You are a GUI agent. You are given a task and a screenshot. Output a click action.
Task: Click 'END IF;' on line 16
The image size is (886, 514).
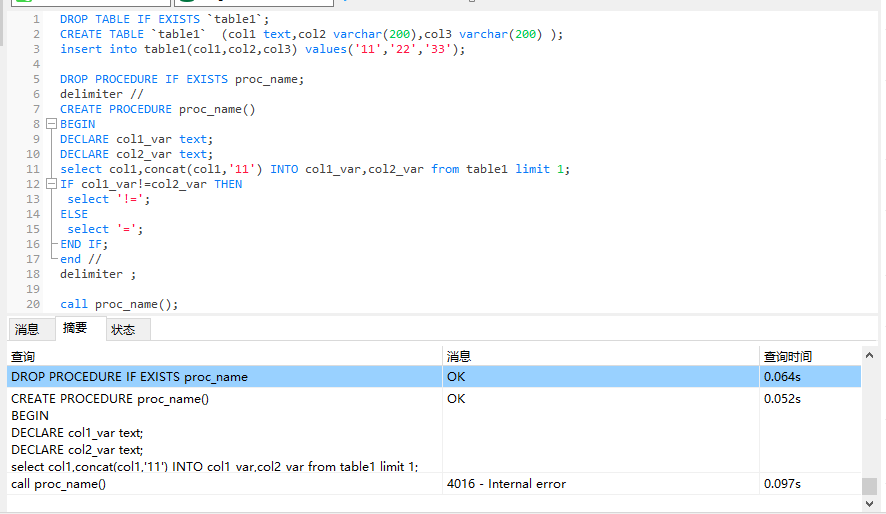point(84,244)
